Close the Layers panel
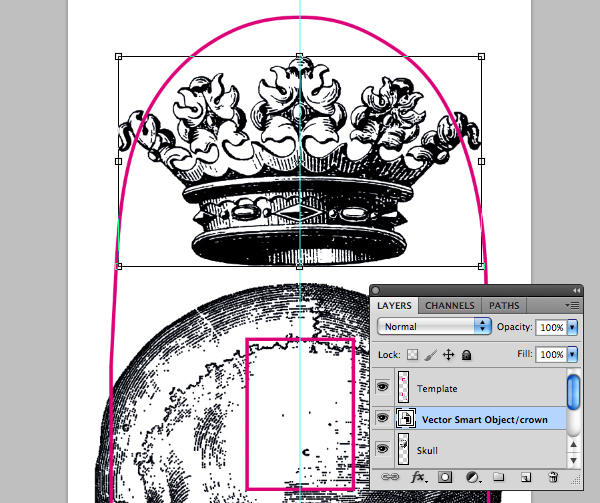Screen dimensions: 600x503 (375, 291)
